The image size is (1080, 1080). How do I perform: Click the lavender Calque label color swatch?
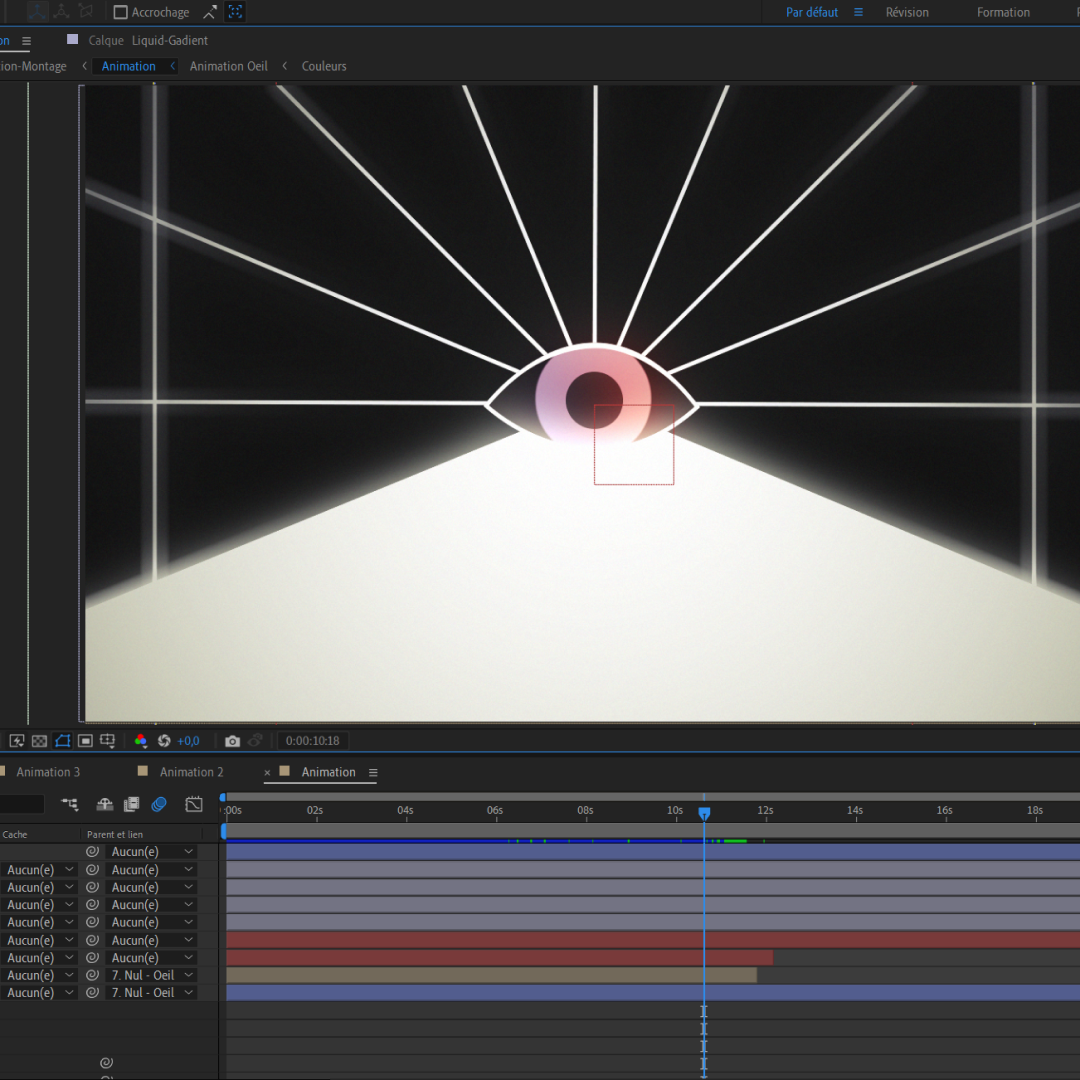tap(72, 39)
